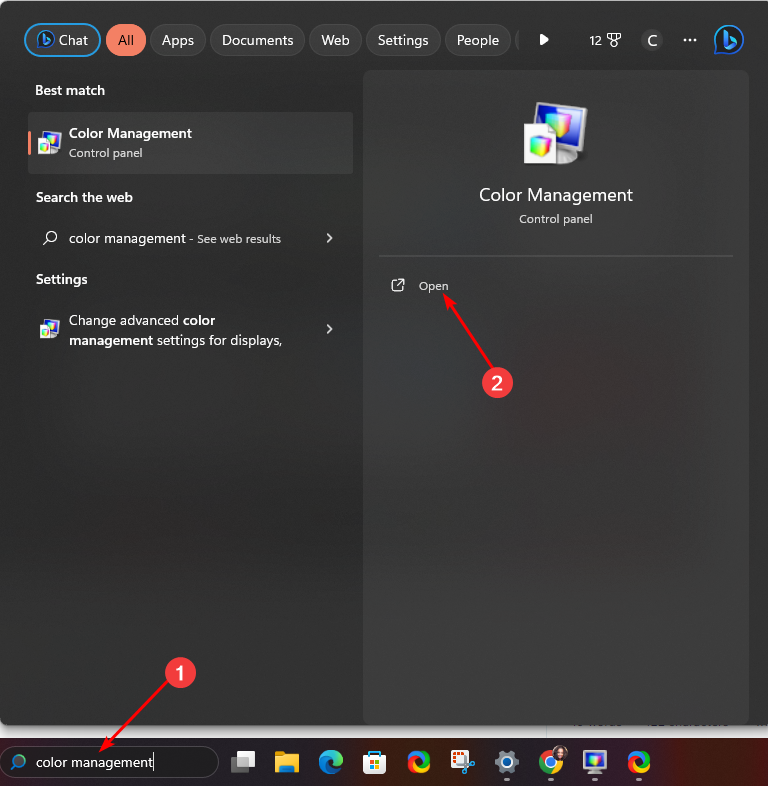Launch Snipping Tool from the taskbar
The image size is (768, 786).
pos(462,763)
